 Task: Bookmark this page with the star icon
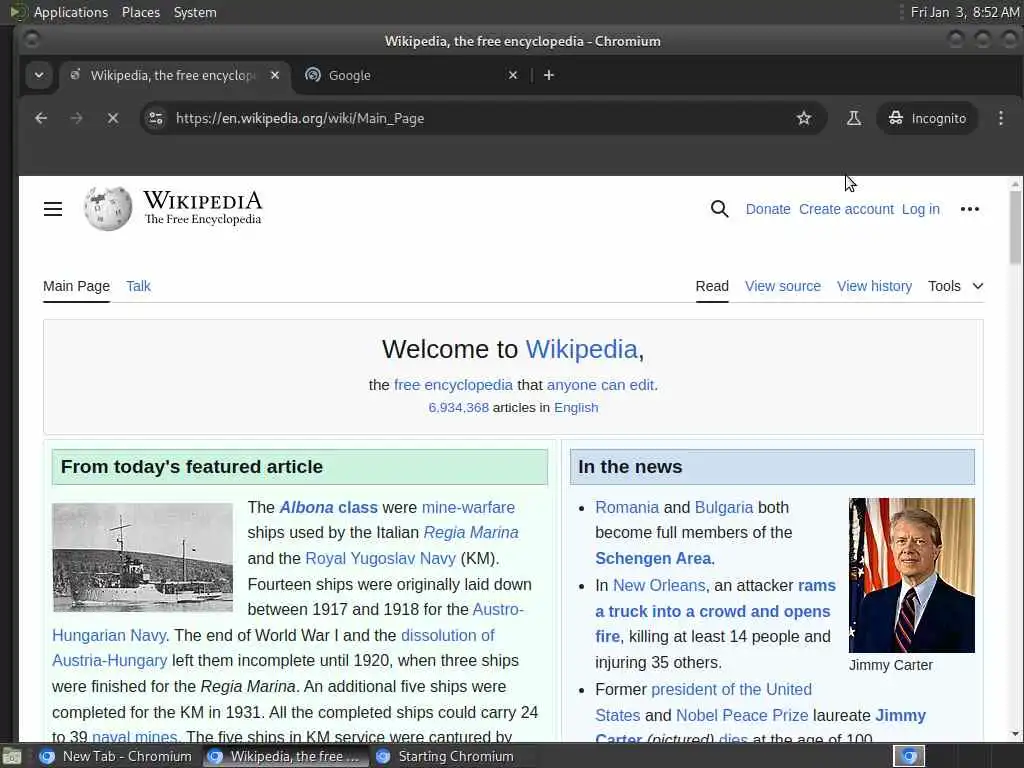804,118
